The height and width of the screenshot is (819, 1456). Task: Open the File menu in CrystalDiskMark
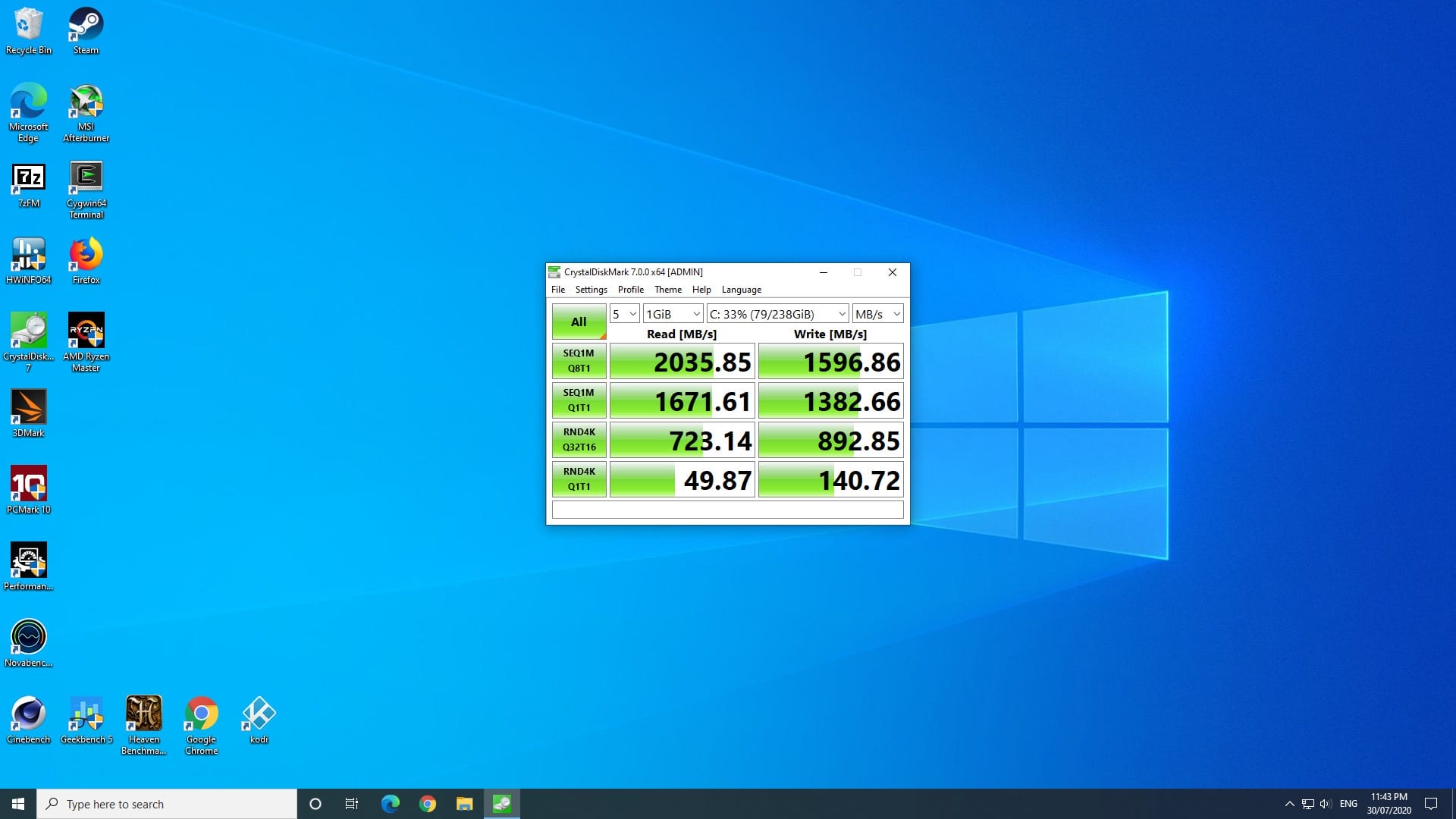point(558,290)
